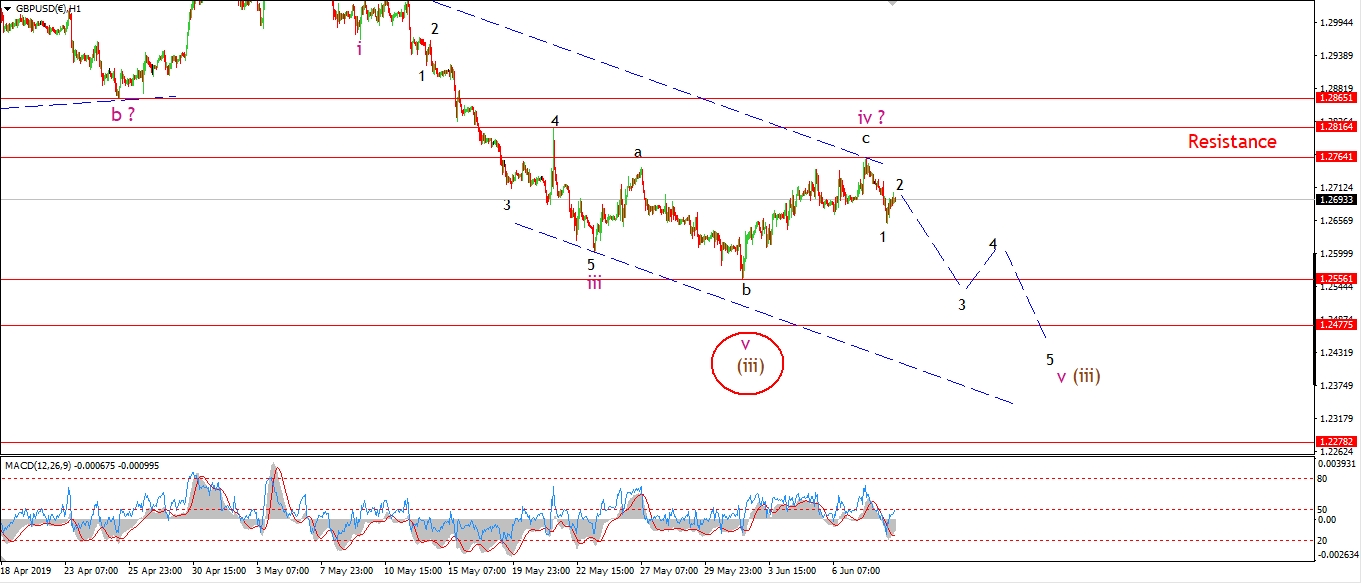This screenshot has width=1362, height=584.
Task: Click the 1.24319 price axis value
Action: [x=1338, y=352]
